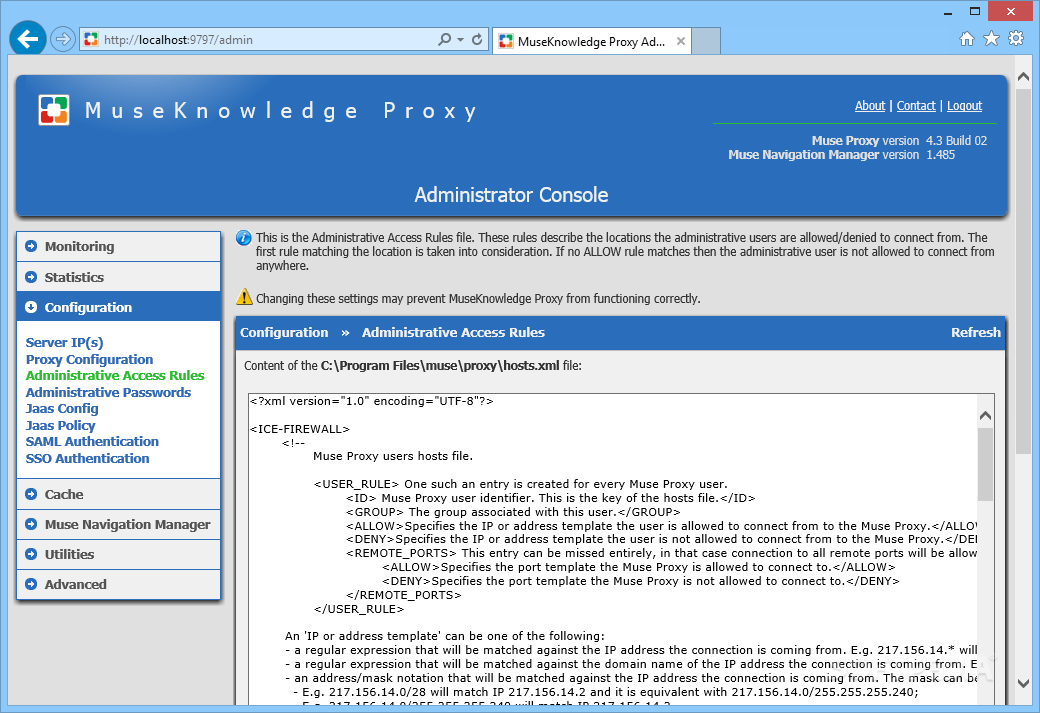Expand the Advanced menu section
Screen dimensions: 1040x713
tap(119, 584)
